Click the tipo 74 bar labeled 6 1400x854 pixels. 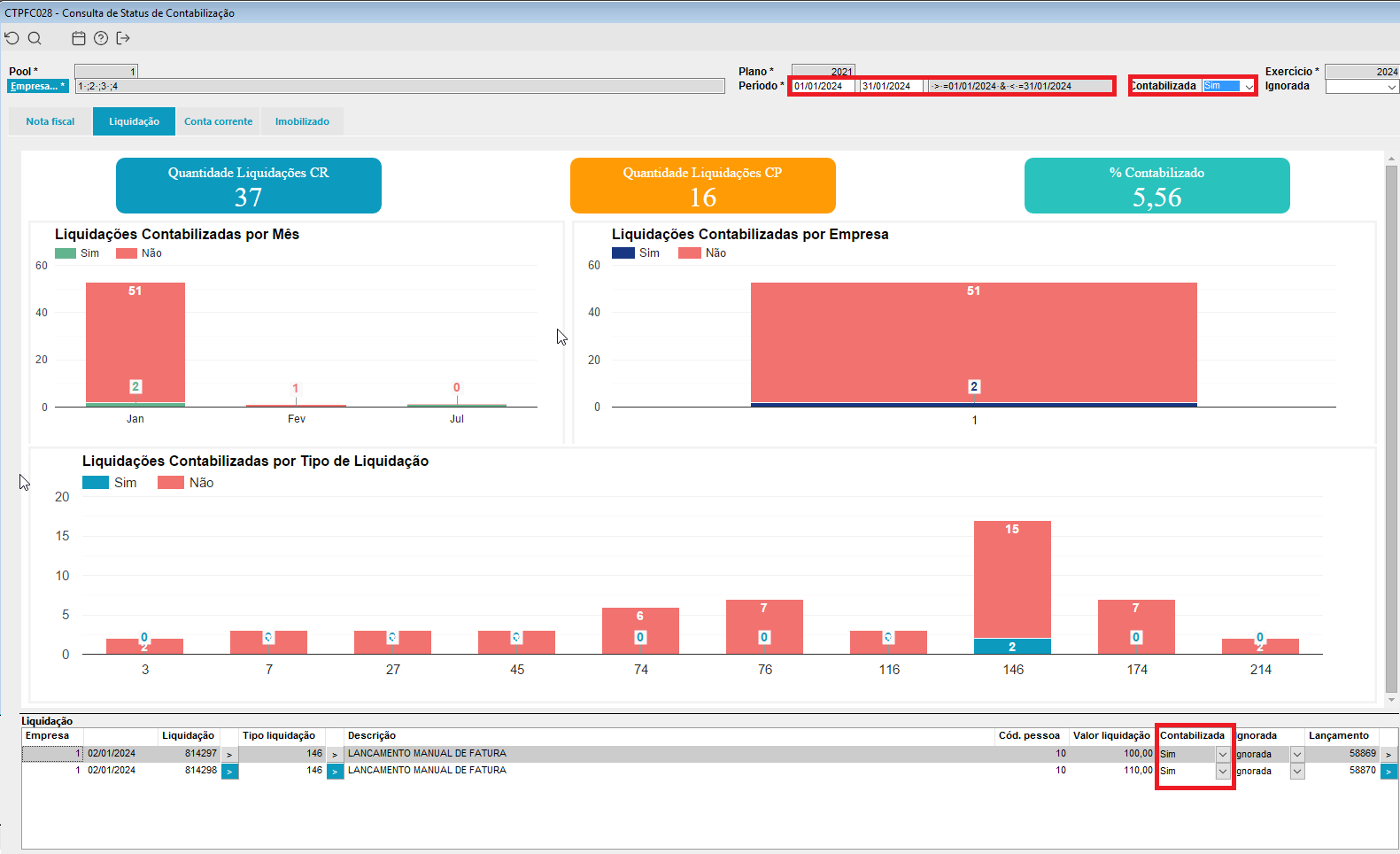coord(640,631)
